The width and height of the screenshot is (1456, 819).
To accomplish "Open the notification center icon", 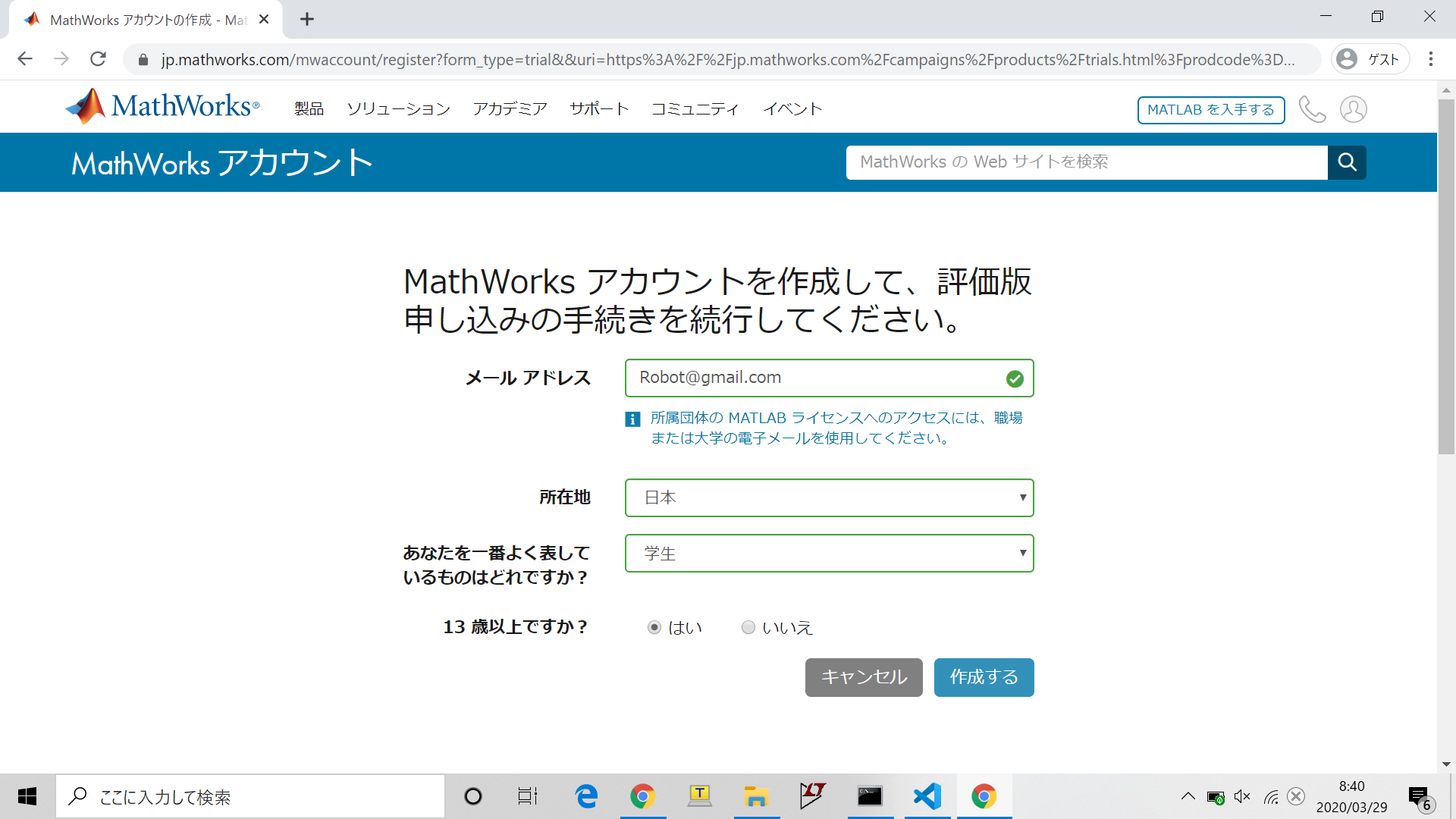I will coord(1420,797).
